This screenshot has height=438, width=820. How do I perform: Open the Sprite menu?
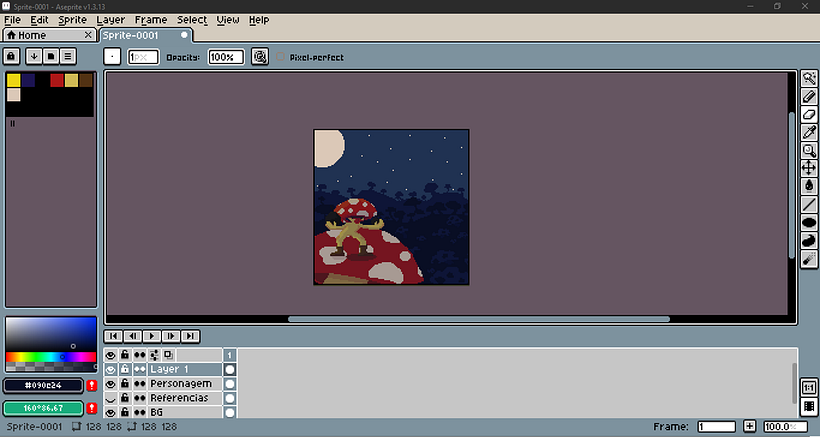[x=73, y=20]
